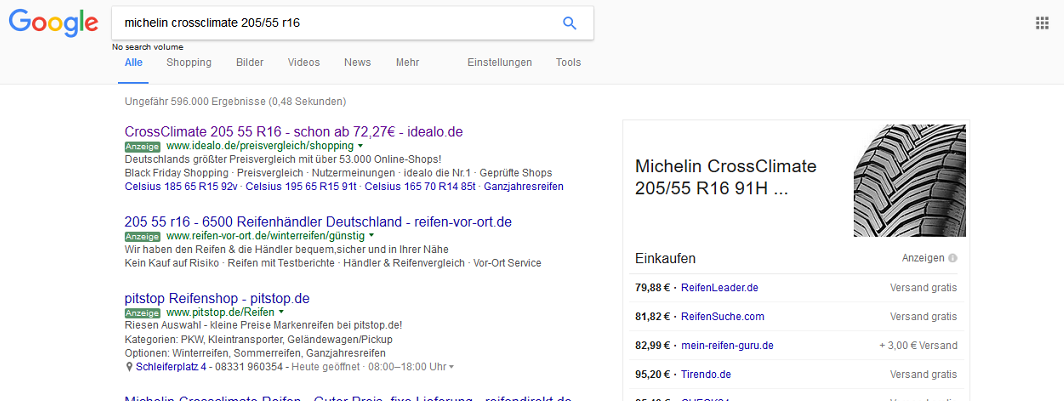Screen dimensions: 1064x401
Task: Open the Google apps grid icon
Action: pyautogui.click(x=1042, y=23)
